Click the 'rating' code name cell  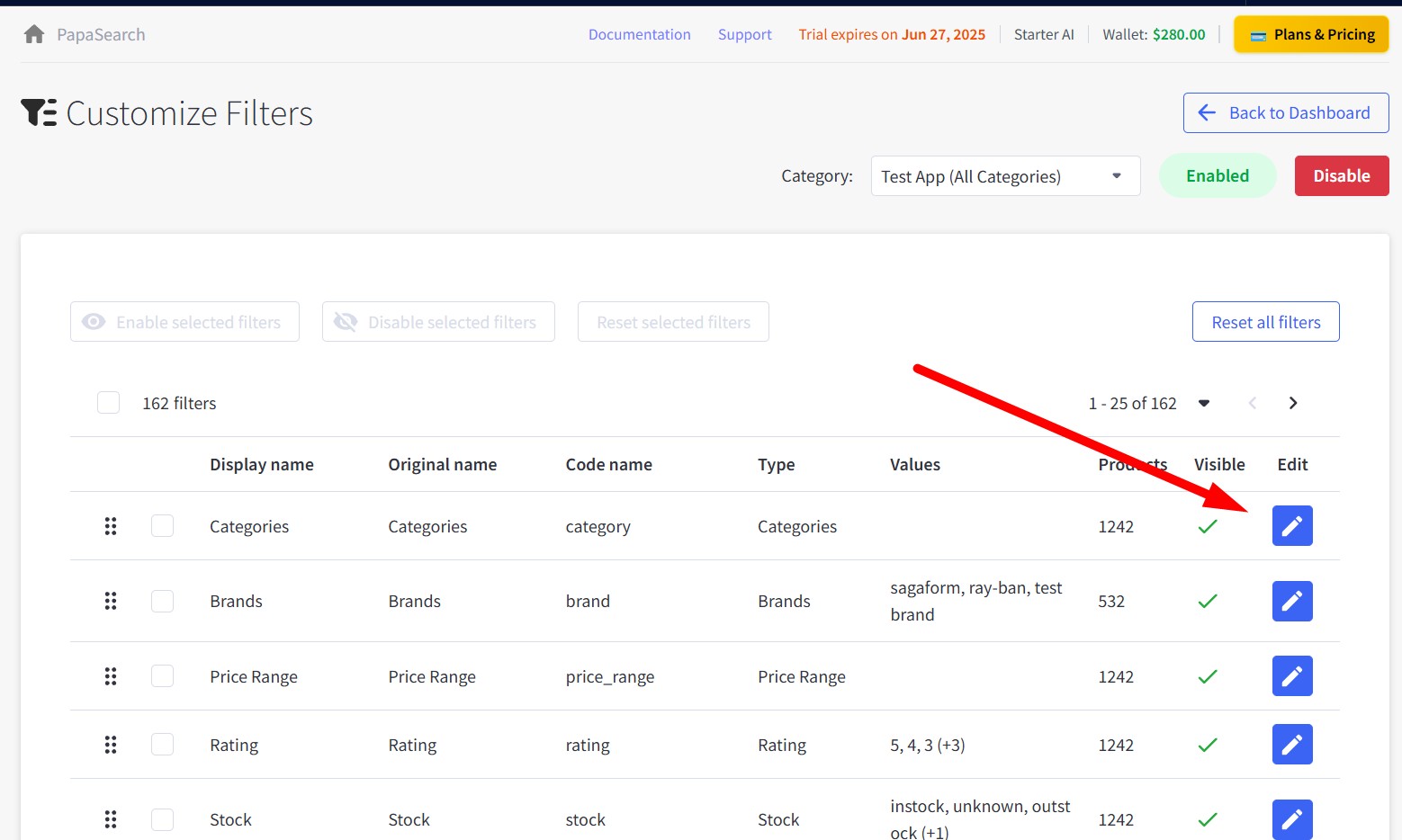[x=588, y=745]
